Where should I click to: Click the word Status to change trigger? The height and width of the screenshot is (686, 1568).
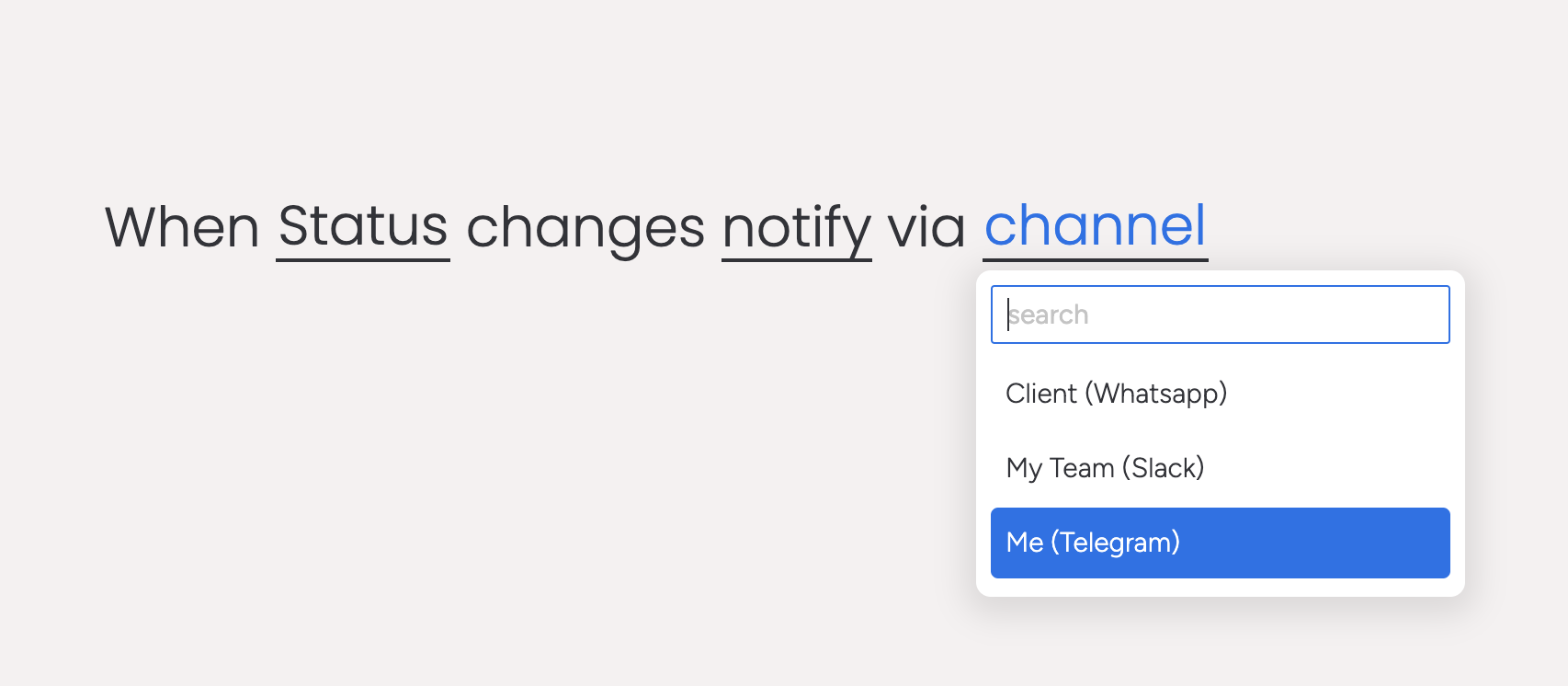tap(363, 227)
